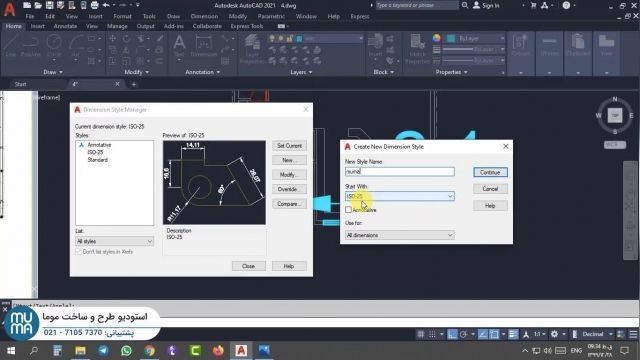
Task: Toggle drawing grid display in status bar
Action: tap(420, 334)
